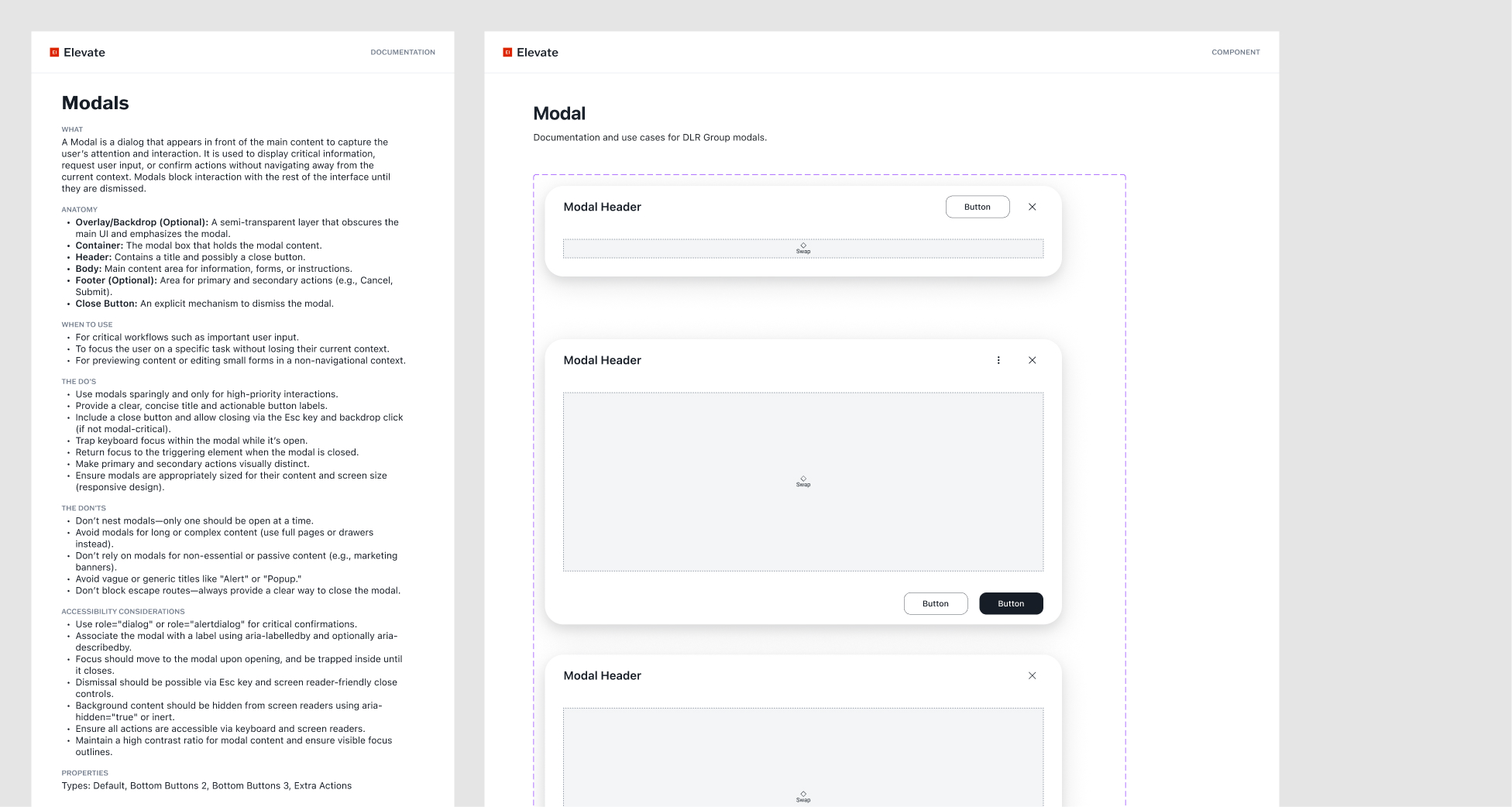This screenshot has width=1512, height=807.
Task: Click the Elevate logo in the Documentation frame
Action: pos(77,53)
